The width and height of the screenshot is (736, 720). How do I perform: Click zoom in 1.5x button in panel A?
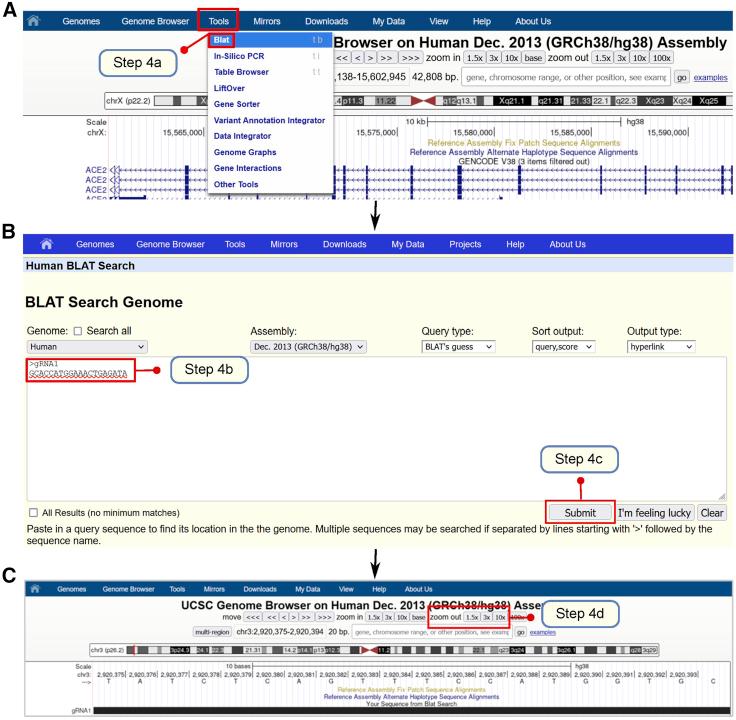(x=475, y=58)
